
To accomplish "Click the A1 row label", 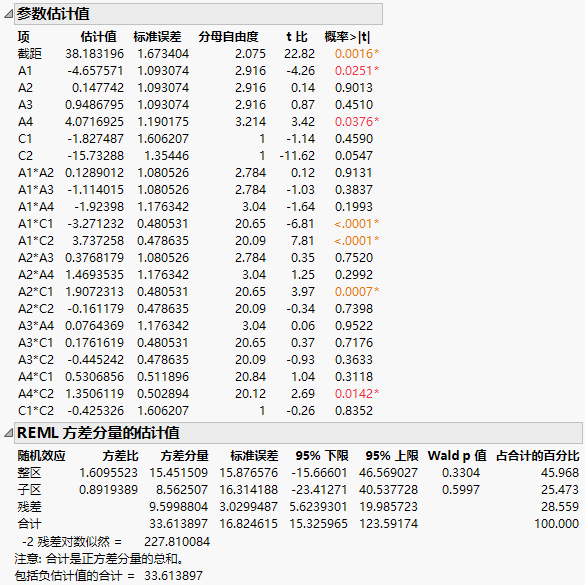I will pos(25,71).
